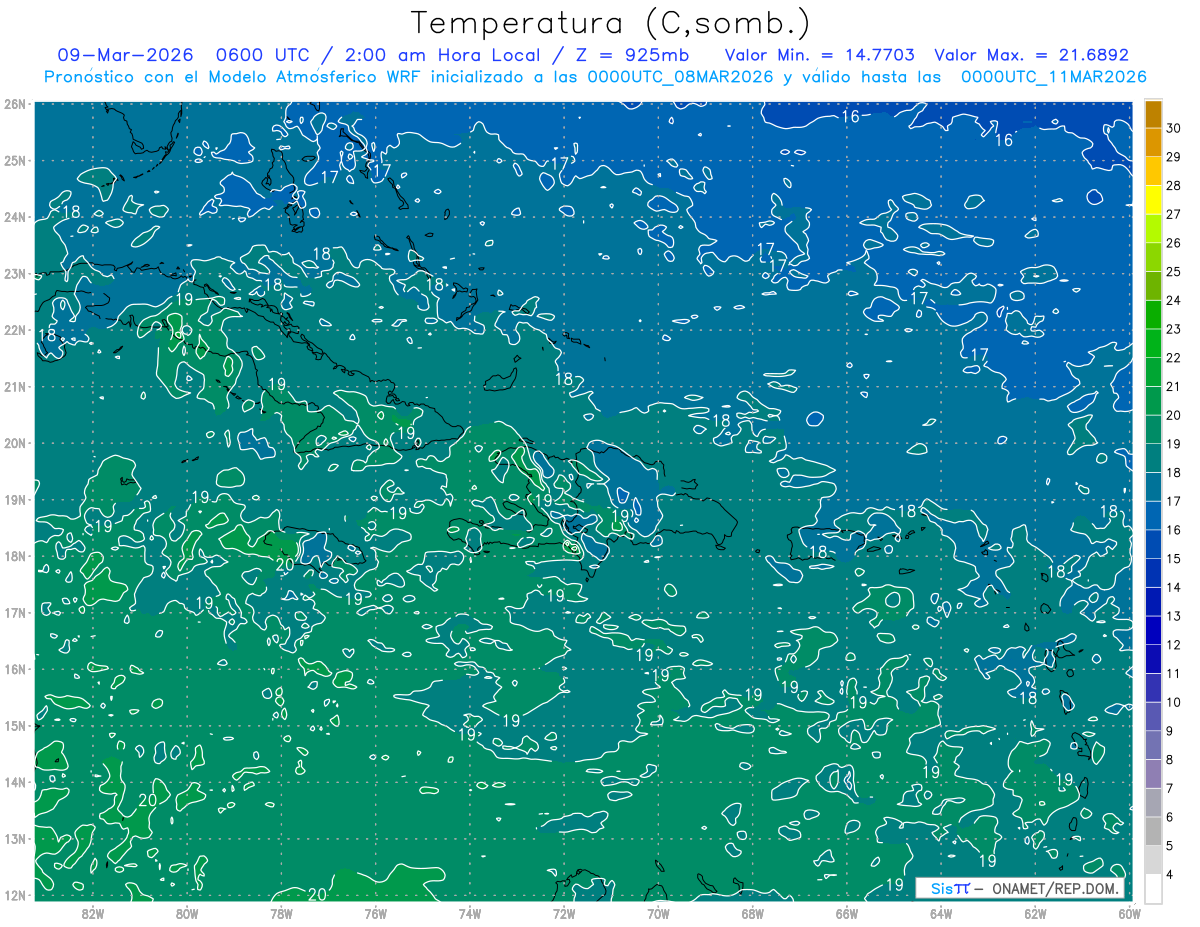1200x927 pixels.
Task: Click the "19N" latitude label
Action: (15, 499)
